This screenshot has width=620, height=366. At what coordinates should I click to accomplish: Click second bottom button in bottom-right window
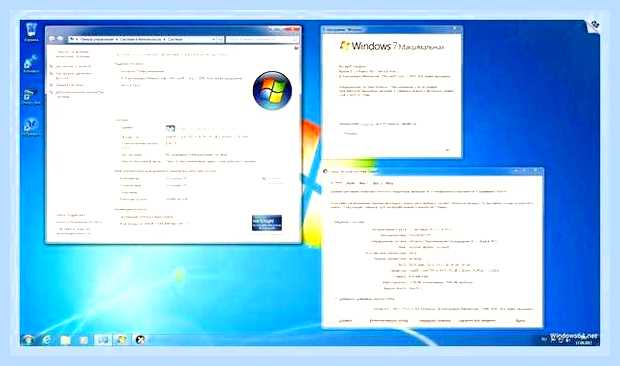[x=389, y=321]
